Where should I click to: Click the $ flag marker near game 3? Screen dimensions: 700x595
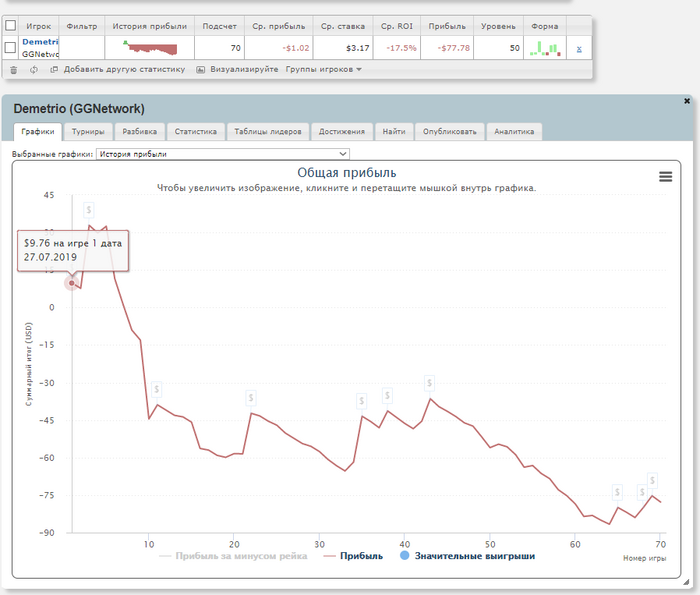(x=88, y=209)
